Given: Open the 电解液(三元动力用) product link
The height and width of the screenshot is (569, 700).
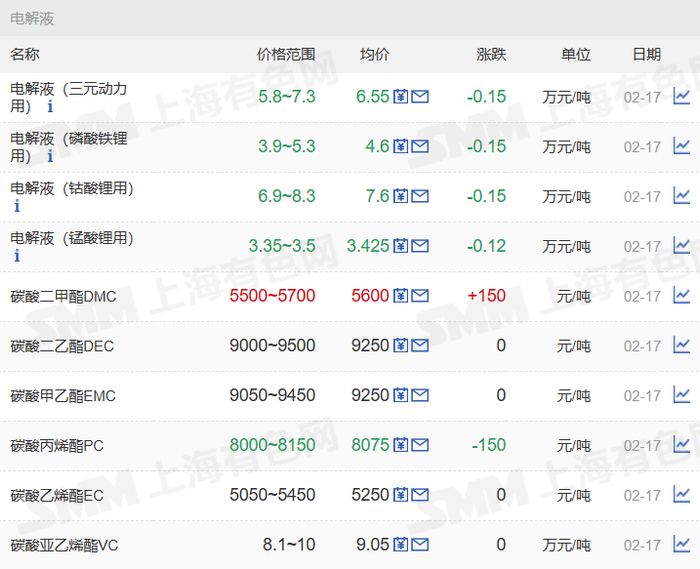Looking at the screenshot, I should (x=68, y=97).
